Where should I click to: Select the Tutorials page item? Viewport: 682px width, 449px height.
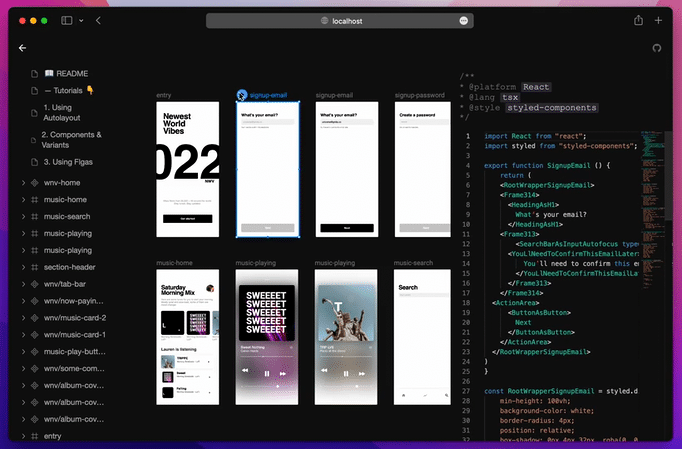[x=69, y=90]
